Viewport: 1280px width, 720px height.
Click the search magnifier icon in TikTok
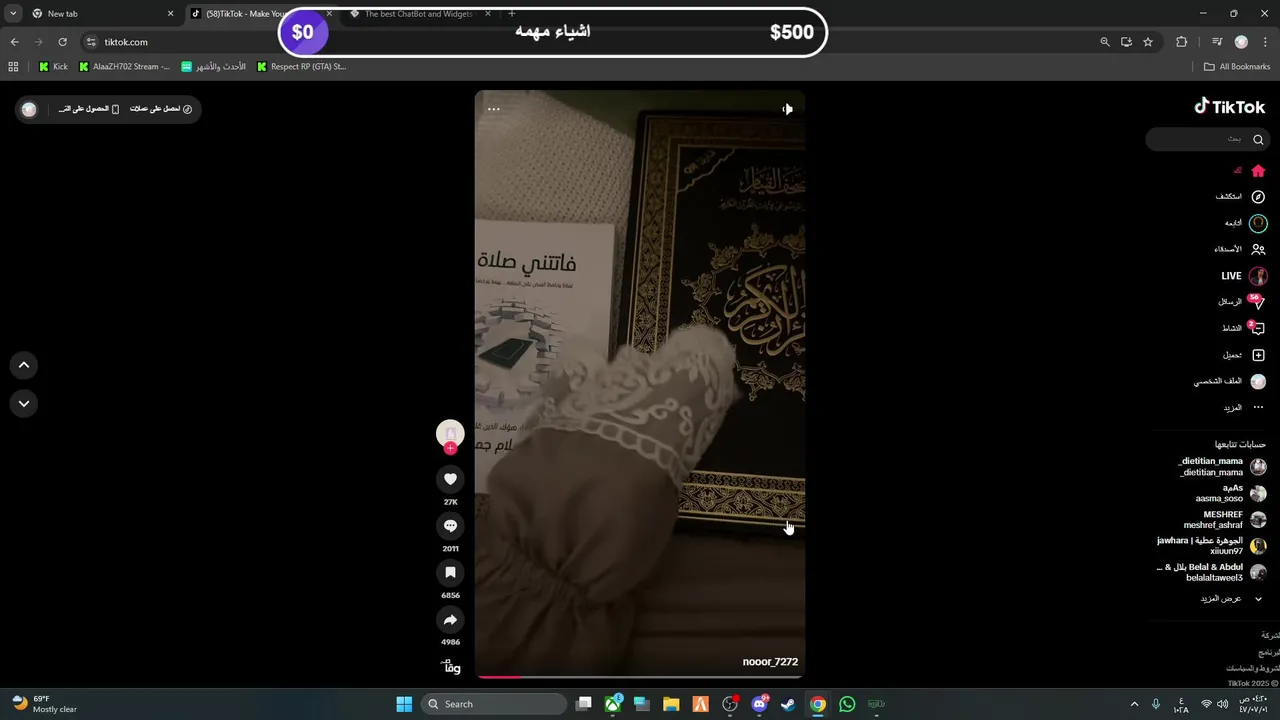(x=1258, y=139)
